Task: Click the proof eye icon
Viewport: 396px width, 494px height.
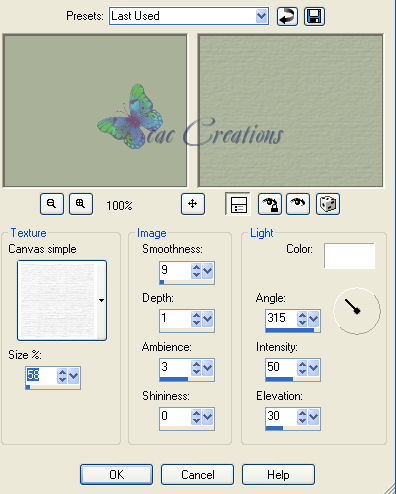Action: pos(298,204)
